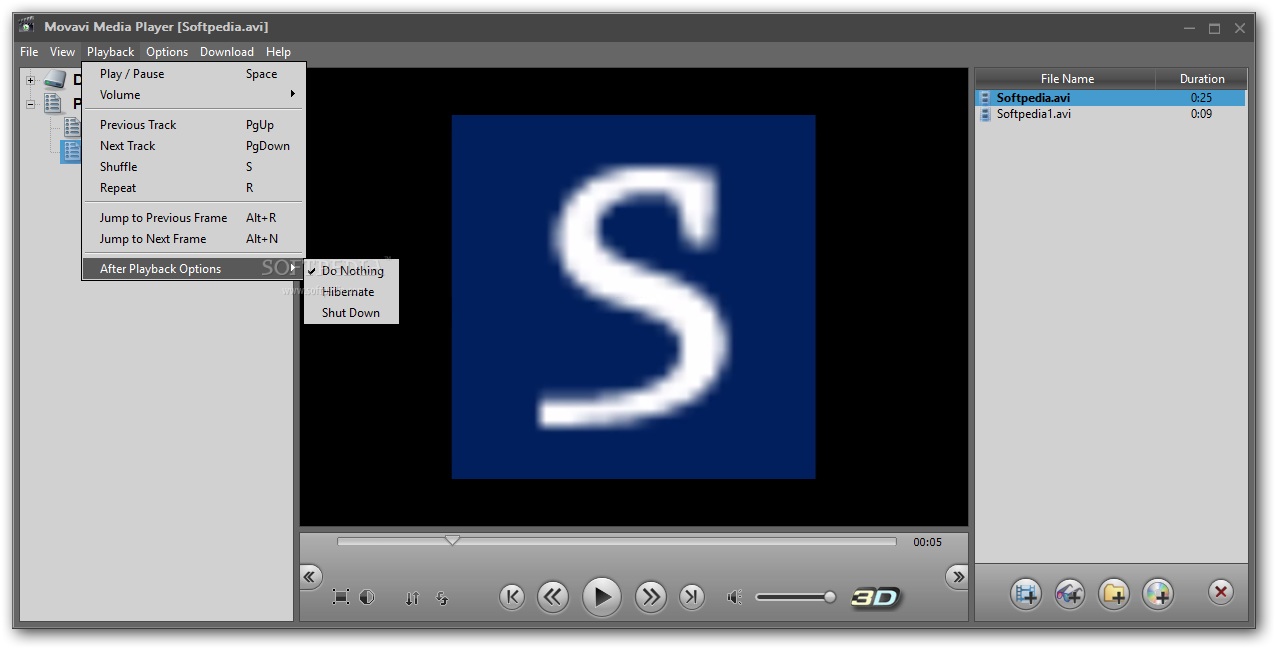The height and width of the screenshot is (649, 1276).
Task: Click the seek bar slider thumb
Action: click(x=452, y=540)
